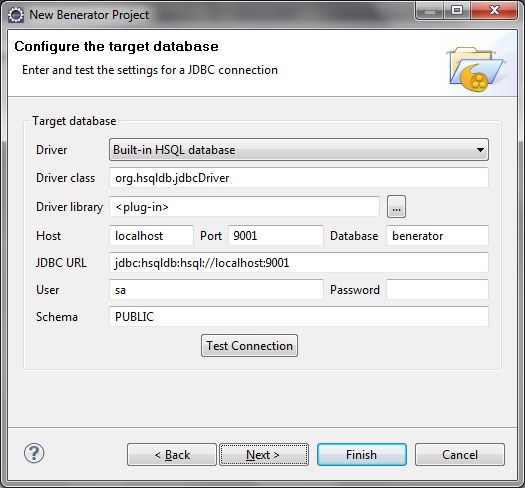This screenshot has width=525, height=488.
Task: Focus the Driver class text field
Action: [x=299, y=178]
